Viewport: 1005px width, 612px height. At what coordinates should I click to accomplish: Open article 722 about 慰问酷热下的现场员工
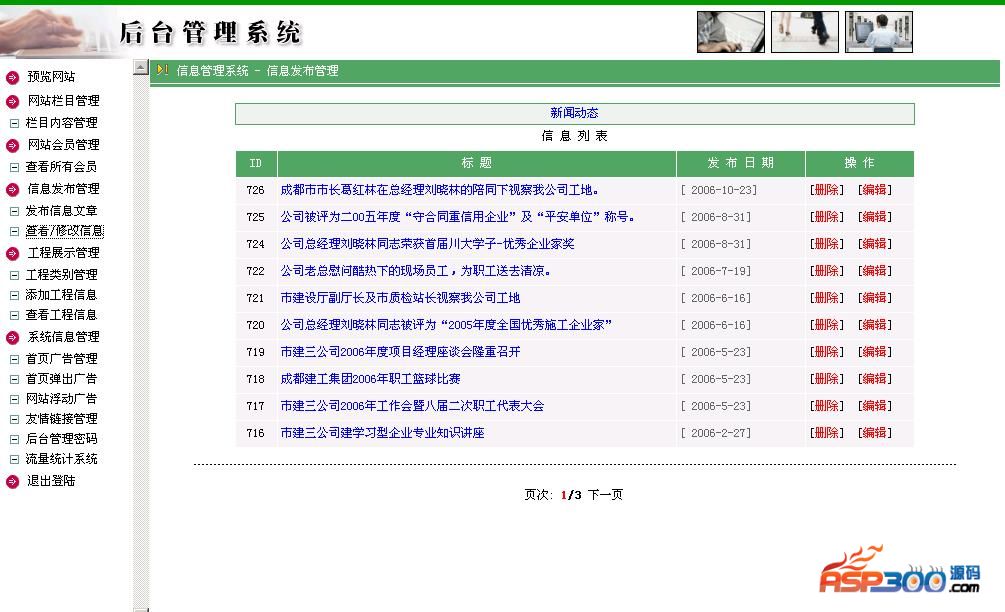[415, 271]
